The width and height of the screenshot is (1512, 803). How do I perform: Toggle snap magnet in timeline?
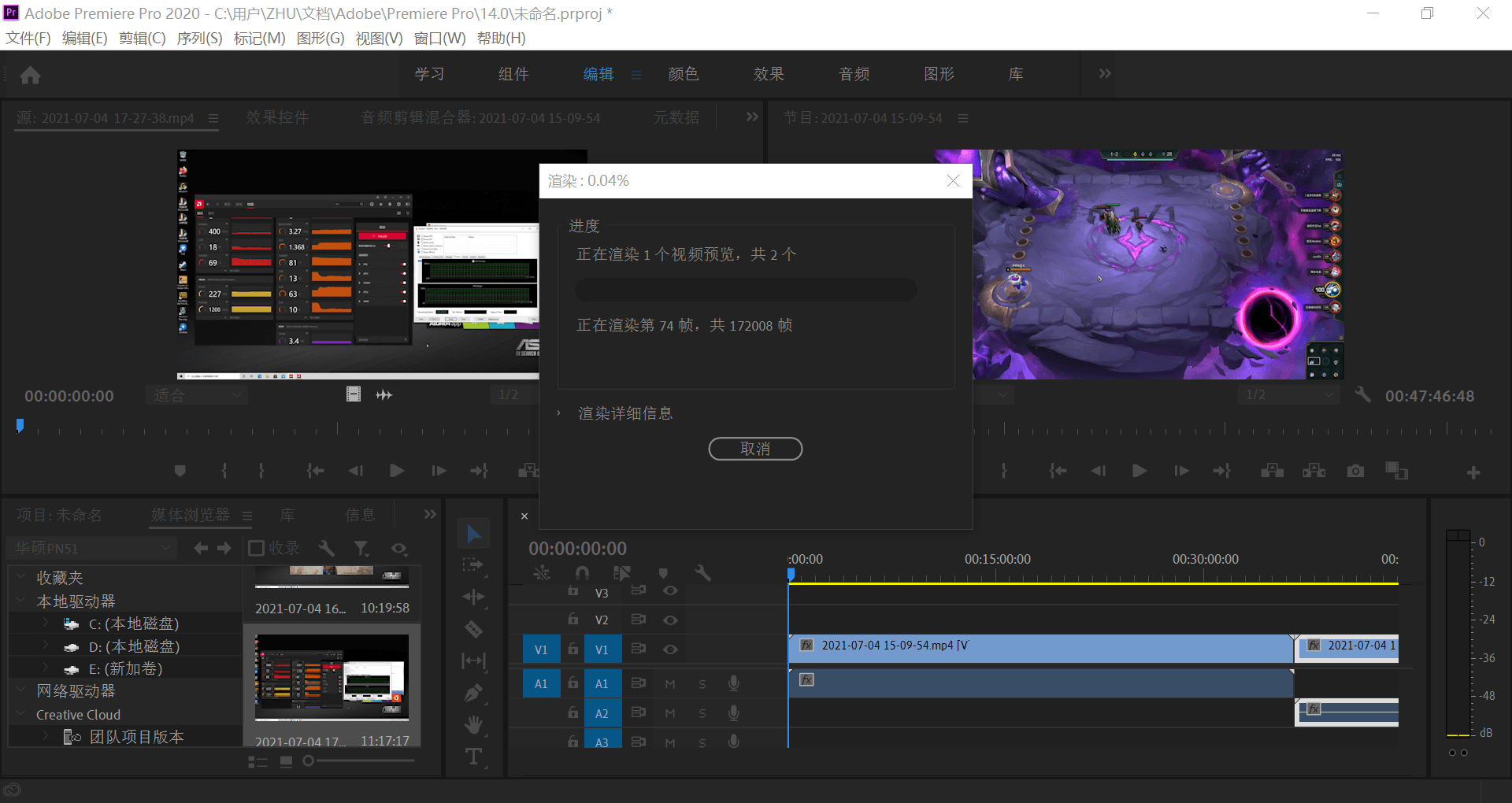pos(582,573)
